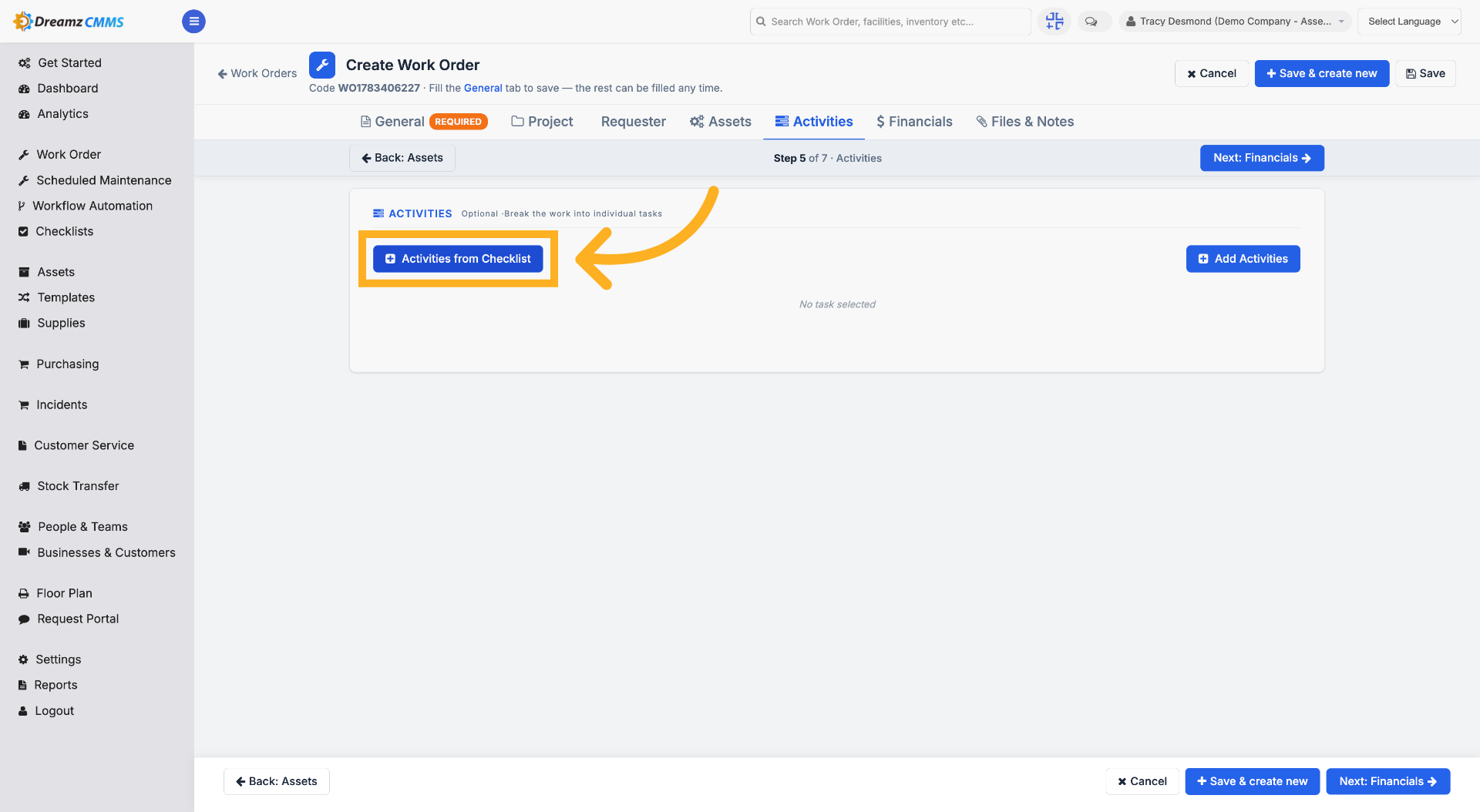Click the Logout user icon
This screenshot has height=812, width=1480.
point(23,711)
